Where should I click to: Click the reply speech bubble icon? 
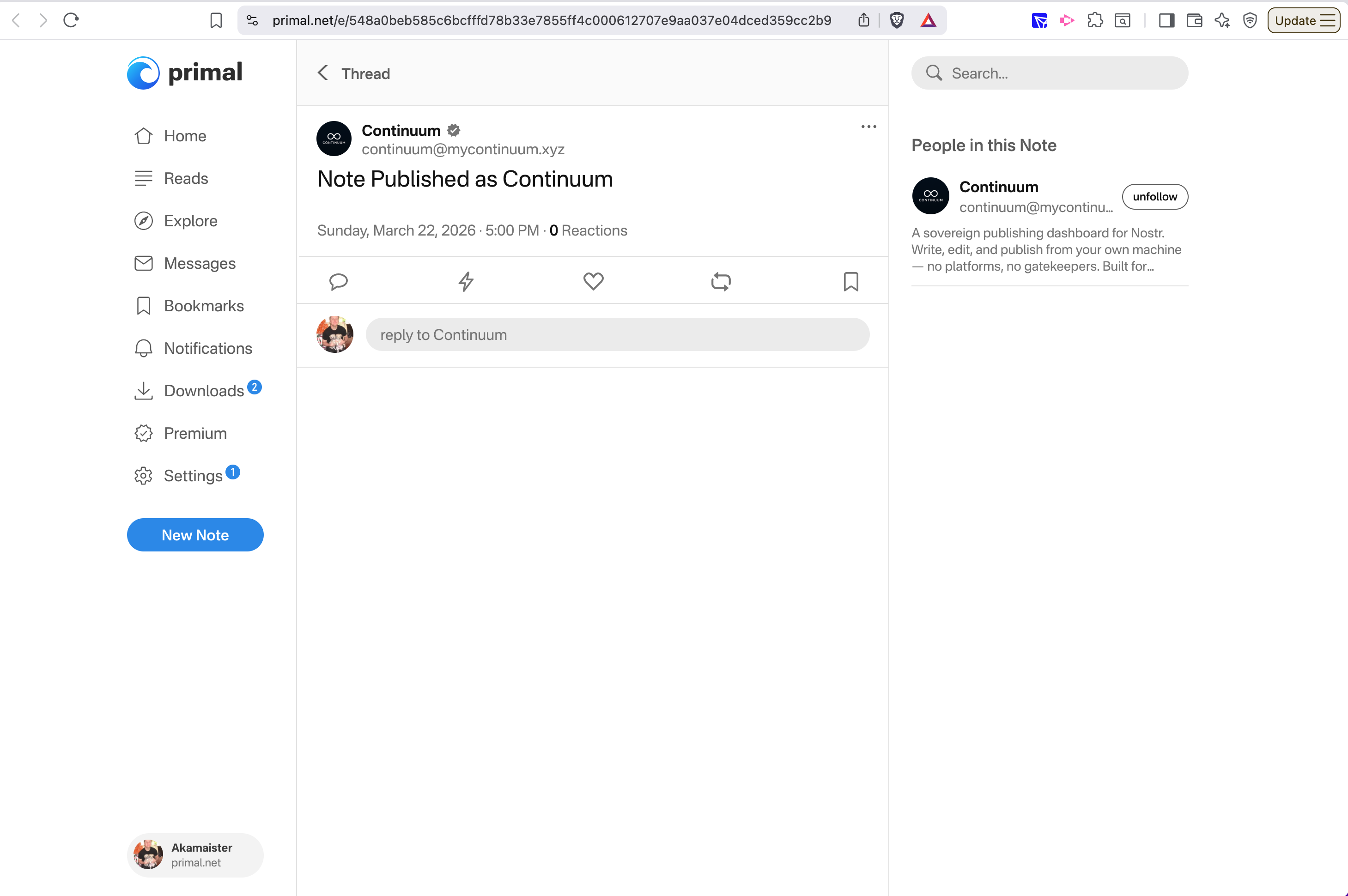click(x=338, y=281)
